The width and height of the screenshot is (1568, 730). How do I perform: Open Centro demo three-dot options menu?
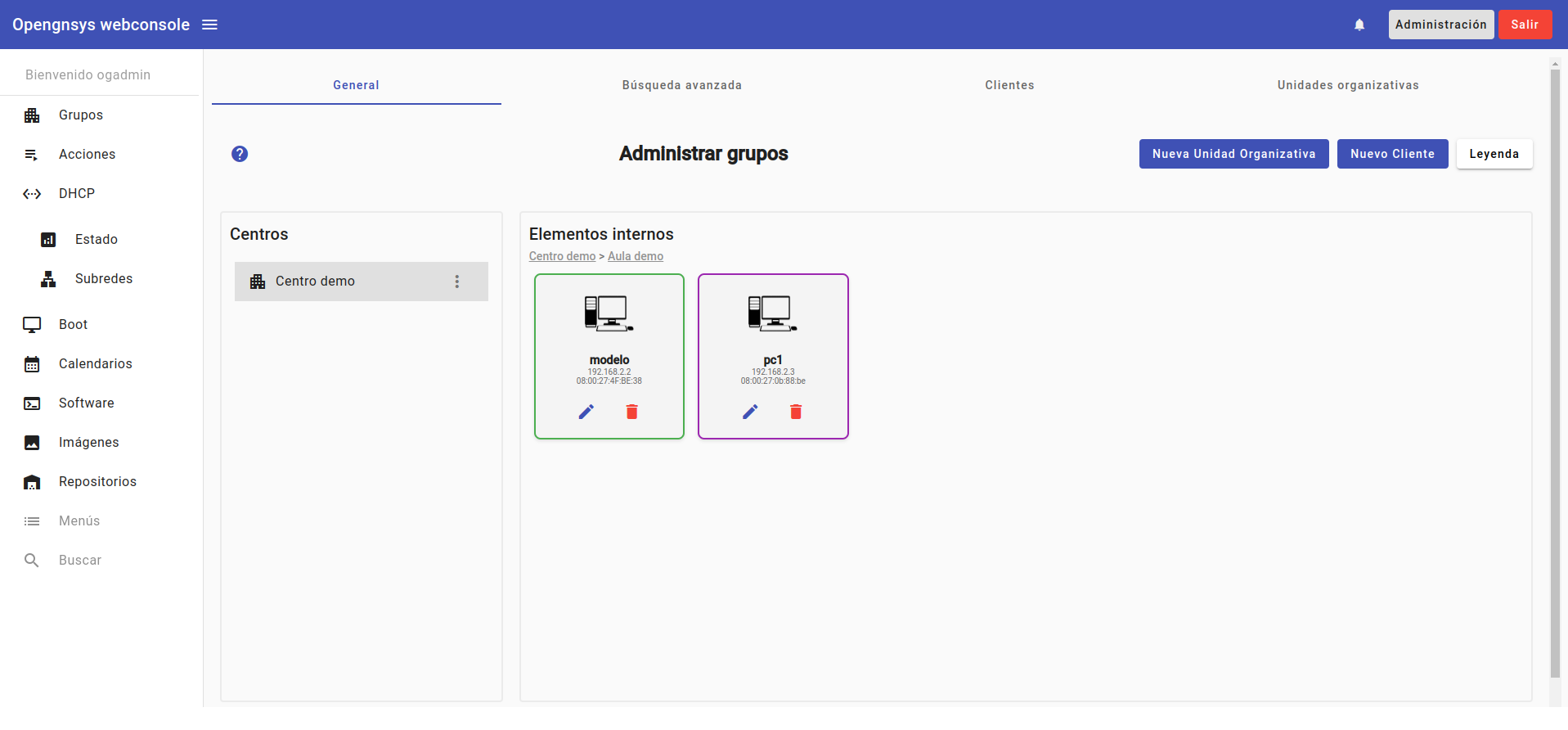457,282
